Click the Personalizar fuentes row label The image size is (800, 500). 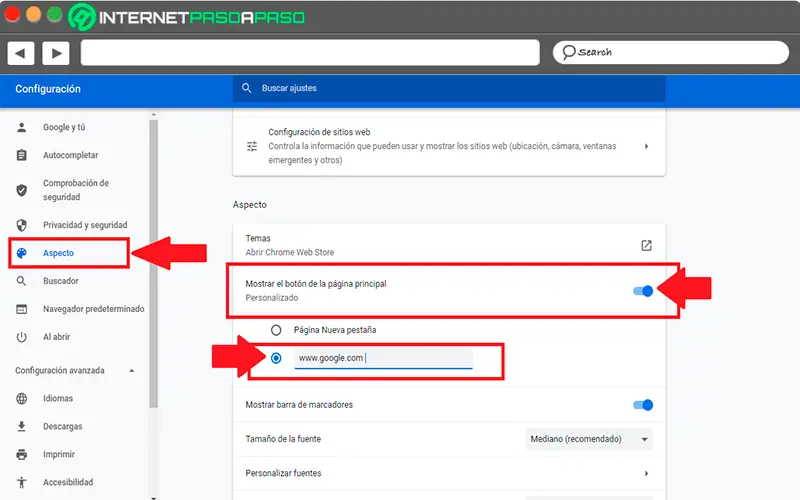(x=283, y=473)
